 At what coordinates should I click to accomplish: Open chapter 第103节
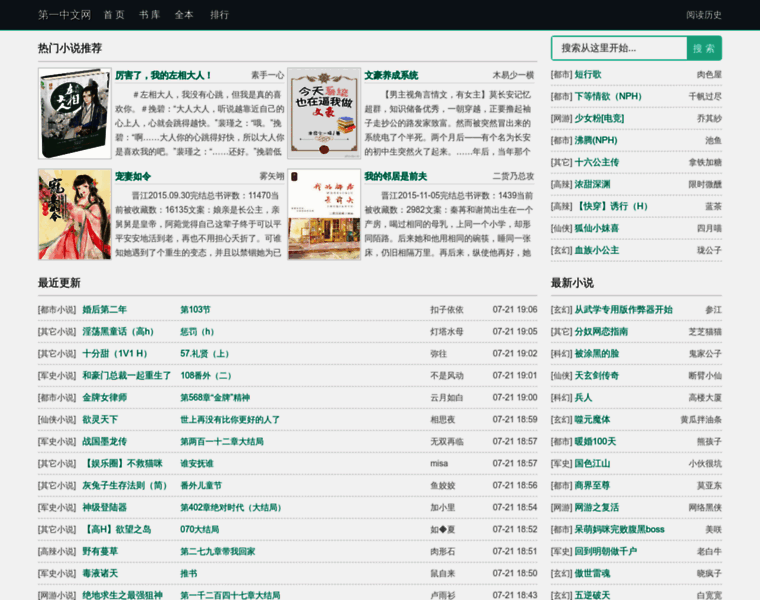(x=195, y=310)
